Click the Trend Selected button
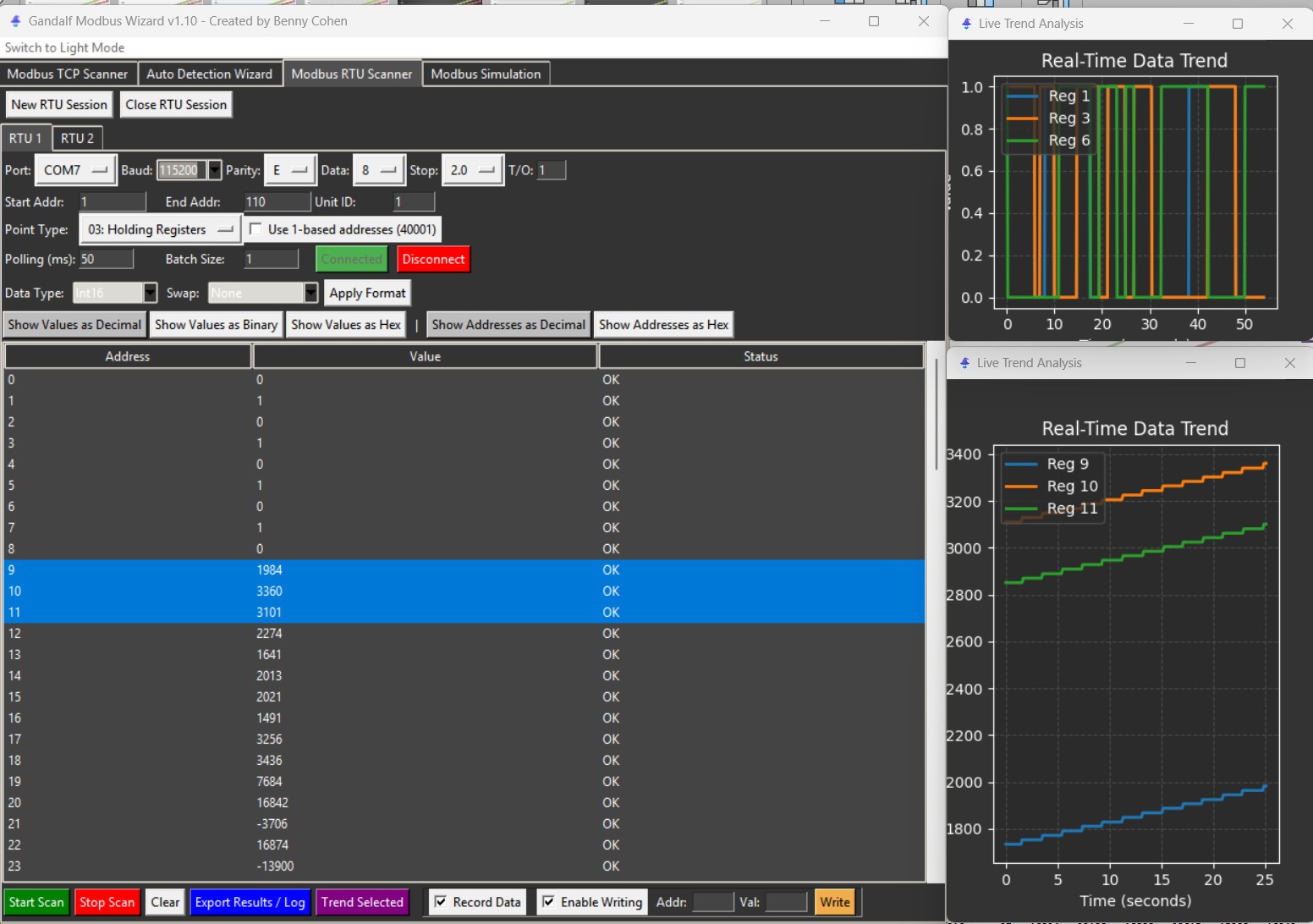Viewport: 1313px width, 924px height. pyautogui.click(x=362, y=903)
